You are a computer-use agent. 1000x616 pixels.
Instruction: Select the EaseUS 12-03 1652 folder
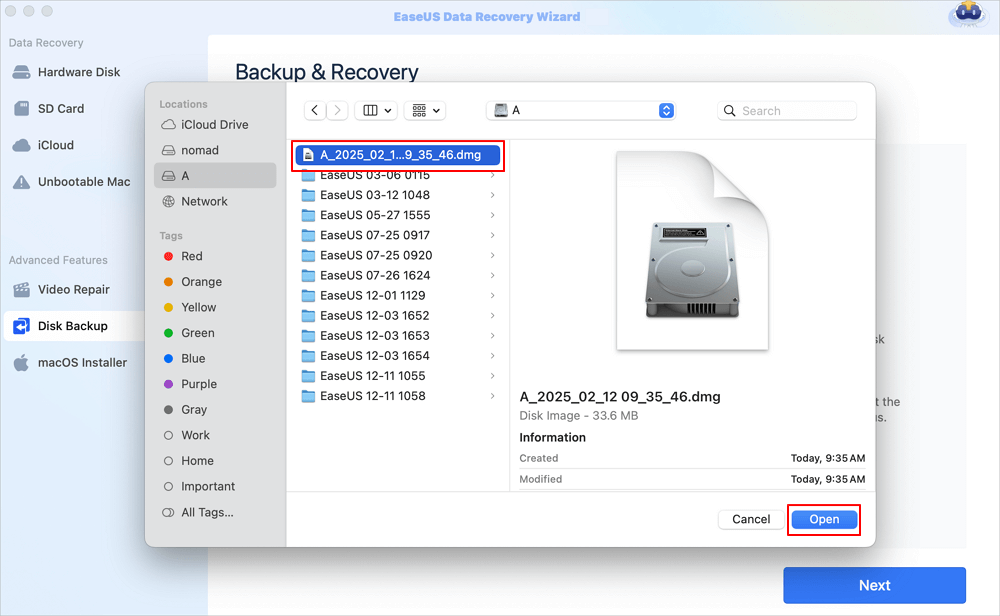pos(398,316)
